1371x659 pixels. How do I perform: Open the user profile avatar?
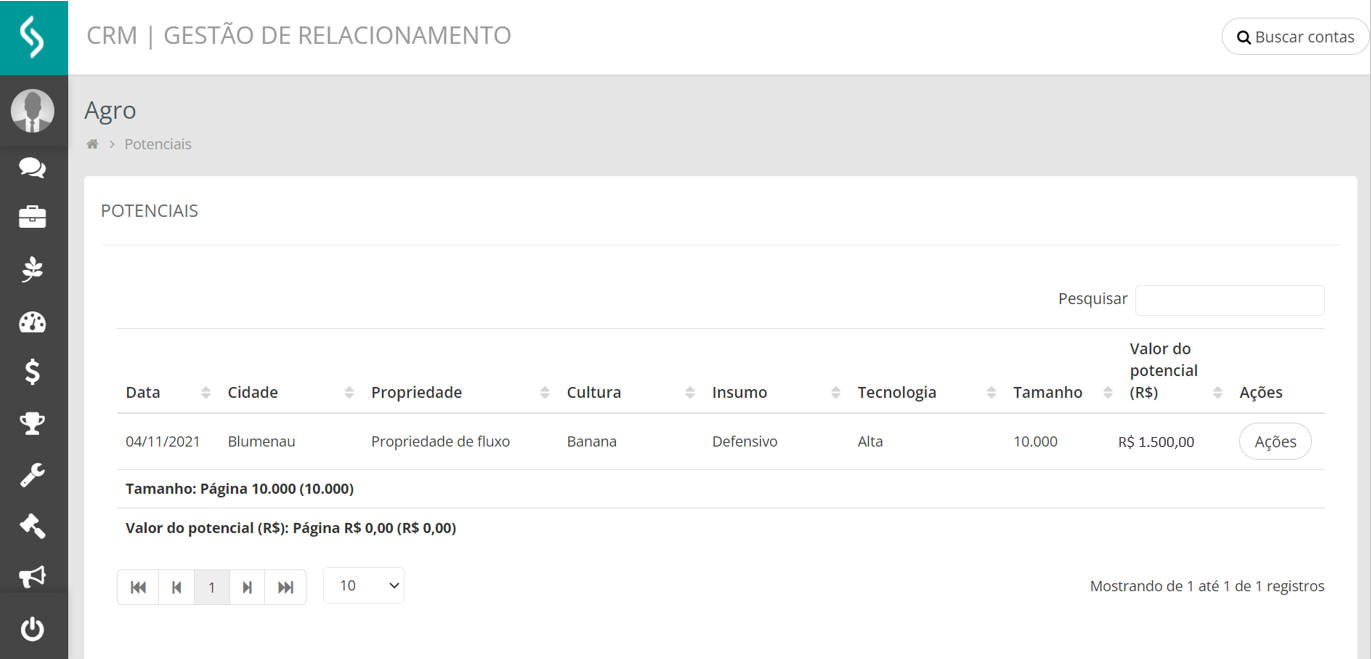(33, 111)
